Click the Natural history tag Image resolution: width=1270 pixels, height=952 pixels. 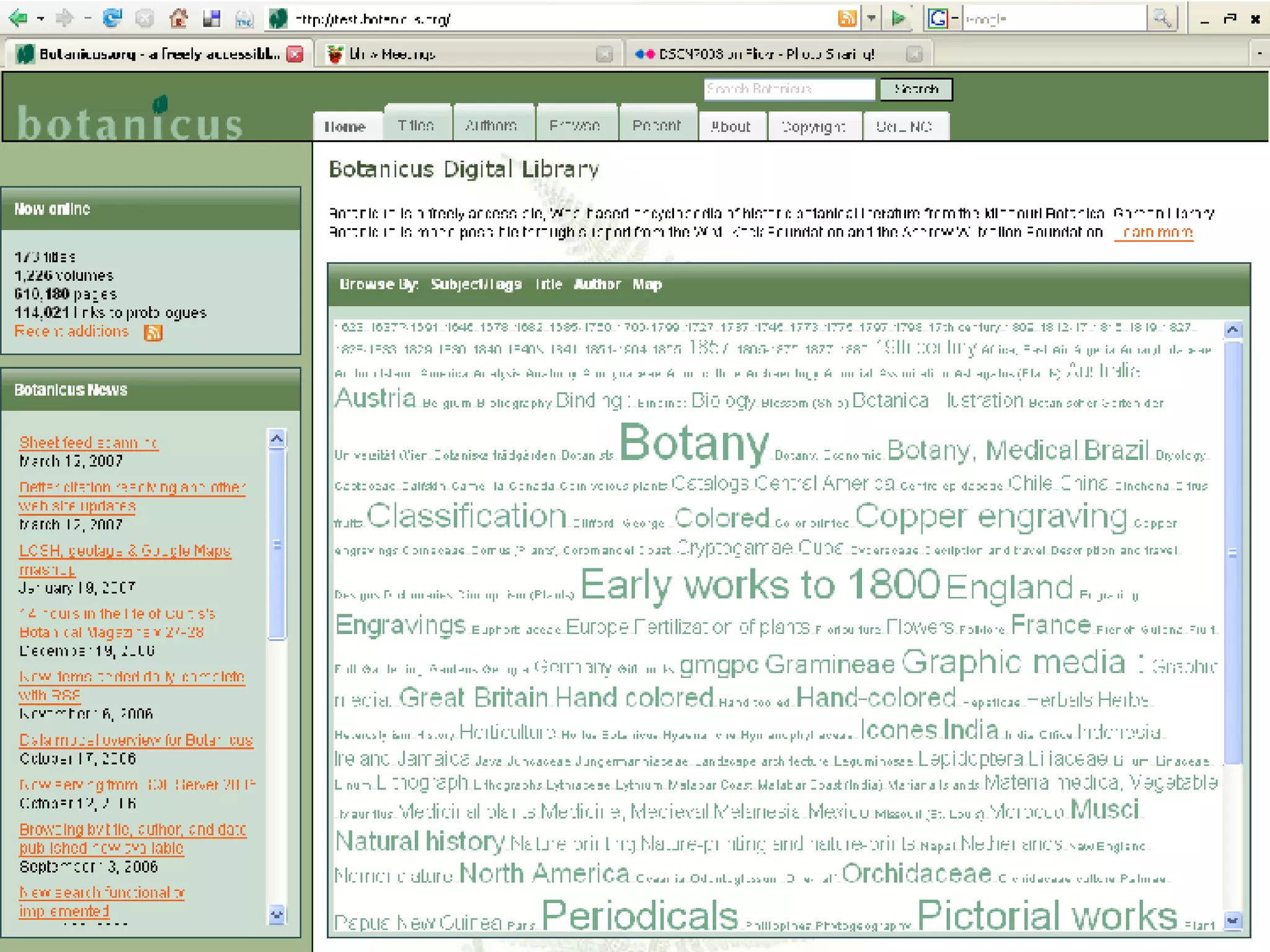tap(420, 841)
